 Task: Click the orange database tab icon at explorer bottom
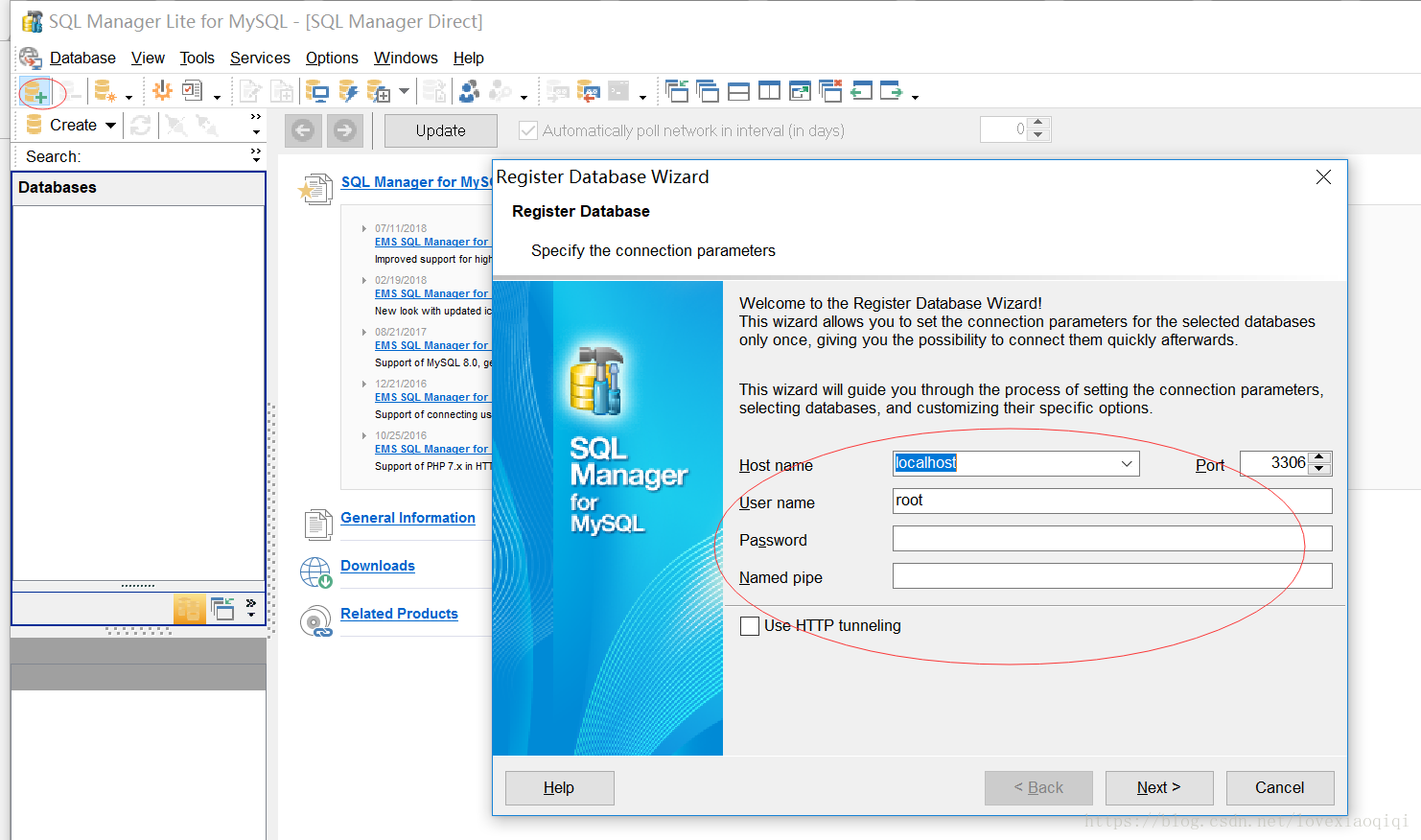[x=189, y=608]
